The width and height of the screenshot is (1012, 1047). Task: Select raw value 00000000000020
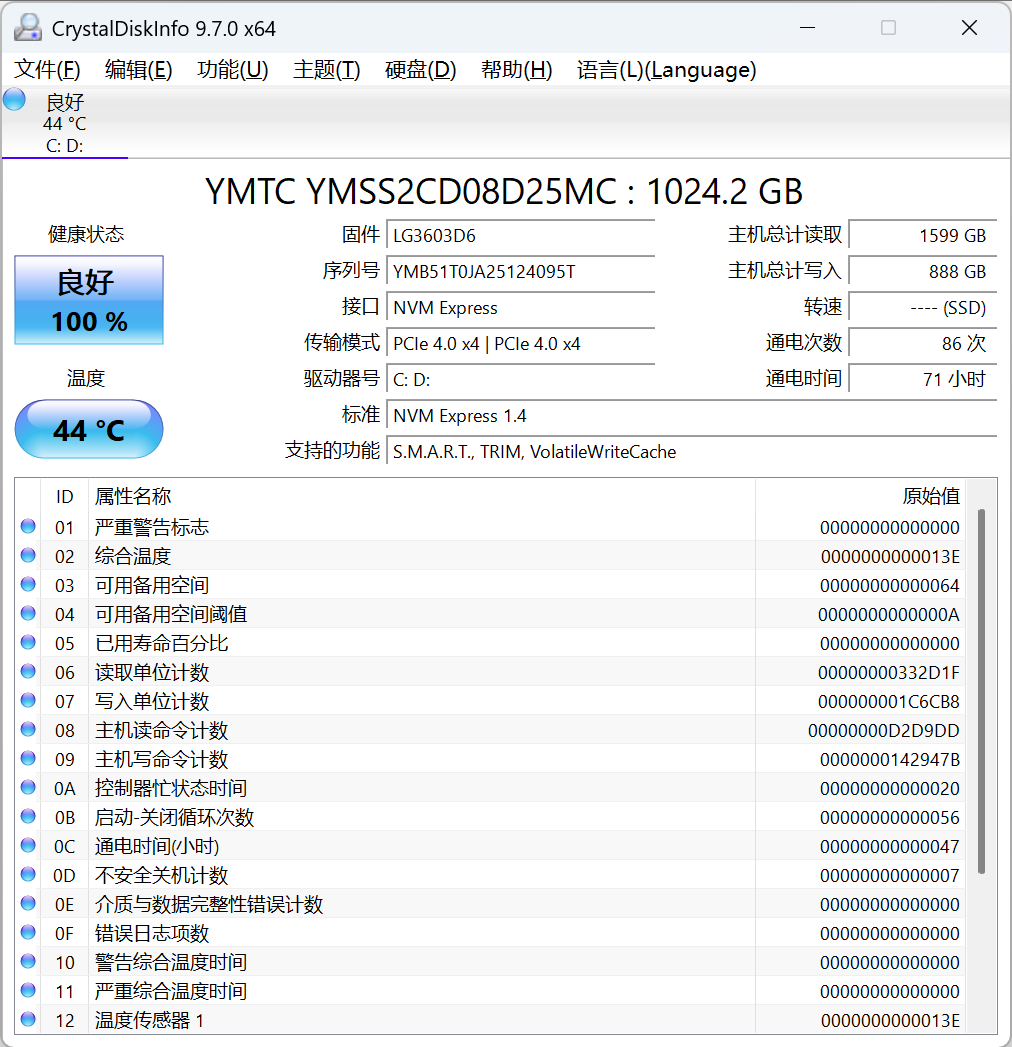pos(890,789)
